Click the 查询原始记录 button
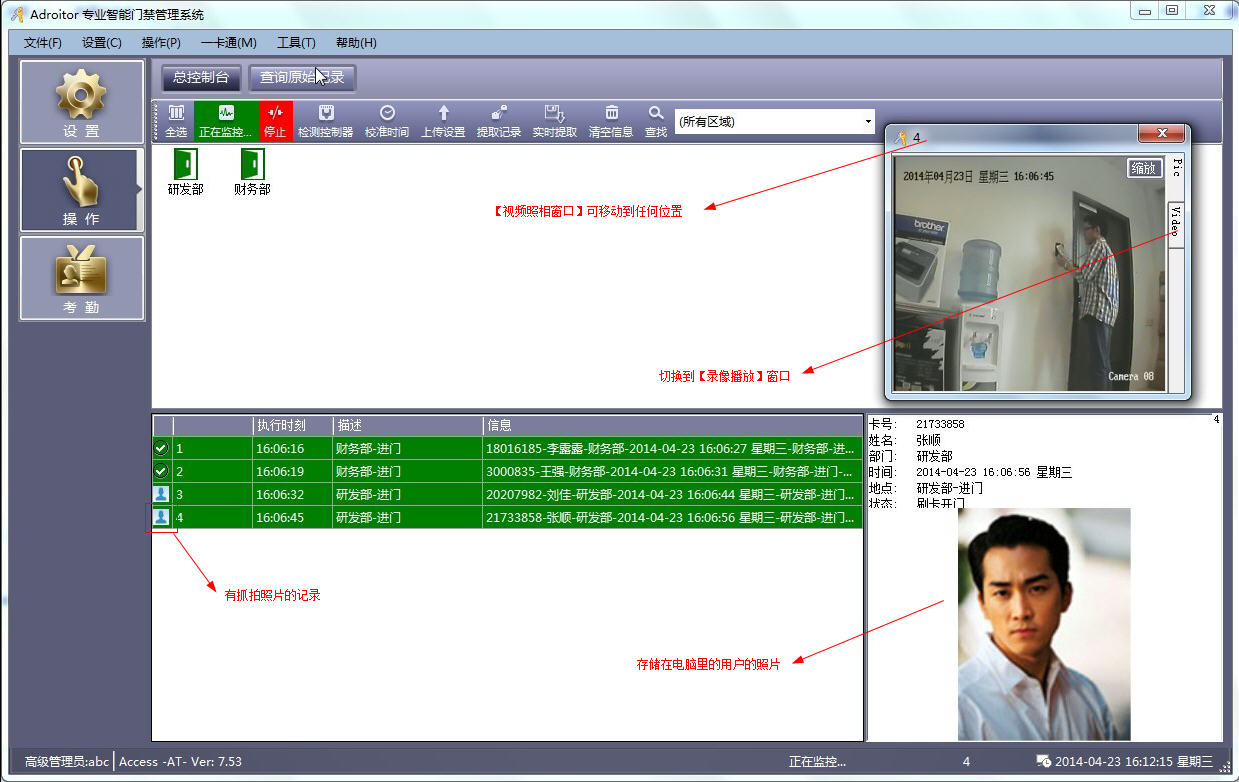 (302, 78)
